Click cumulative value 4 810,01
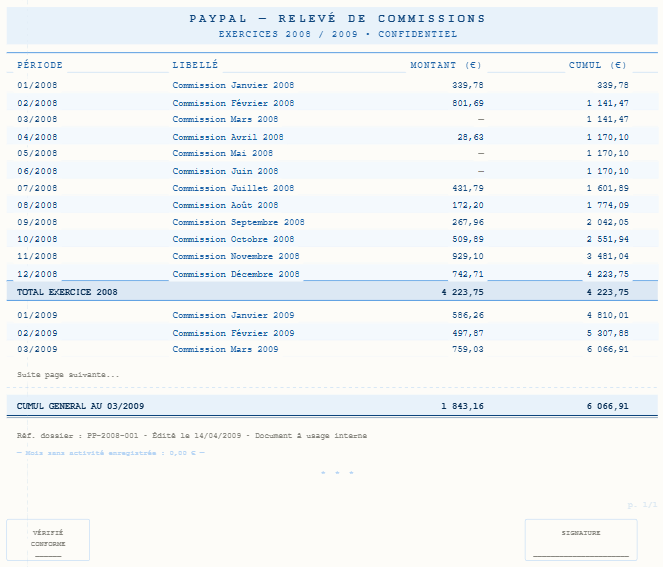 608,315
